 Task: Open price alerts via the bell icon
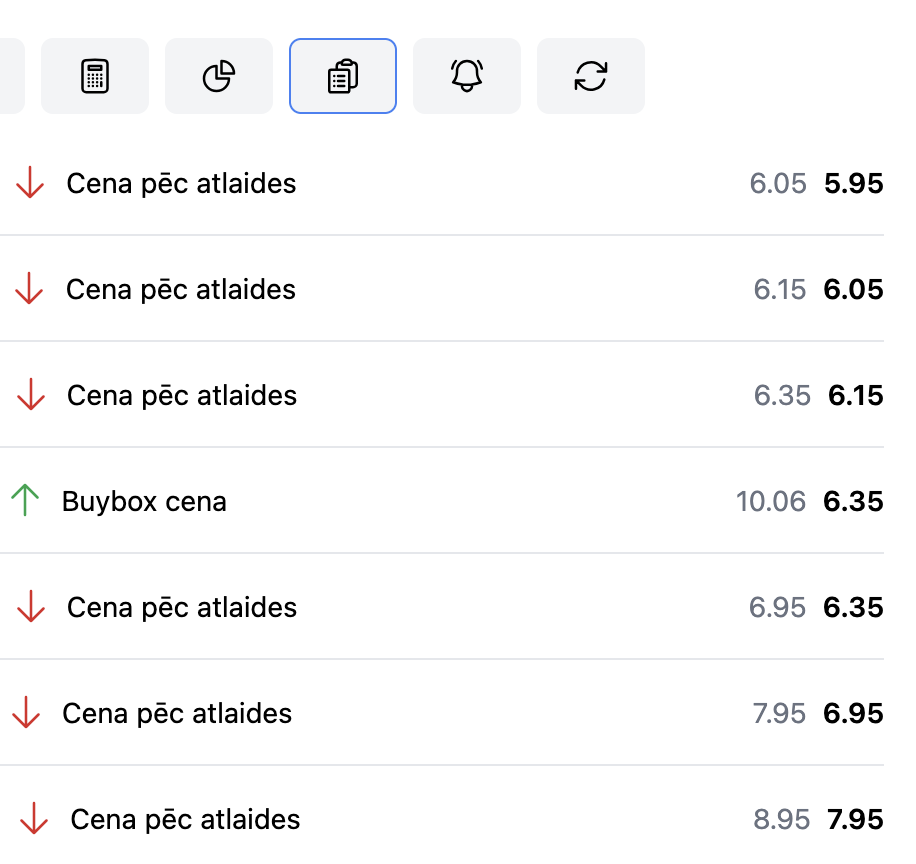click(467, 76)
